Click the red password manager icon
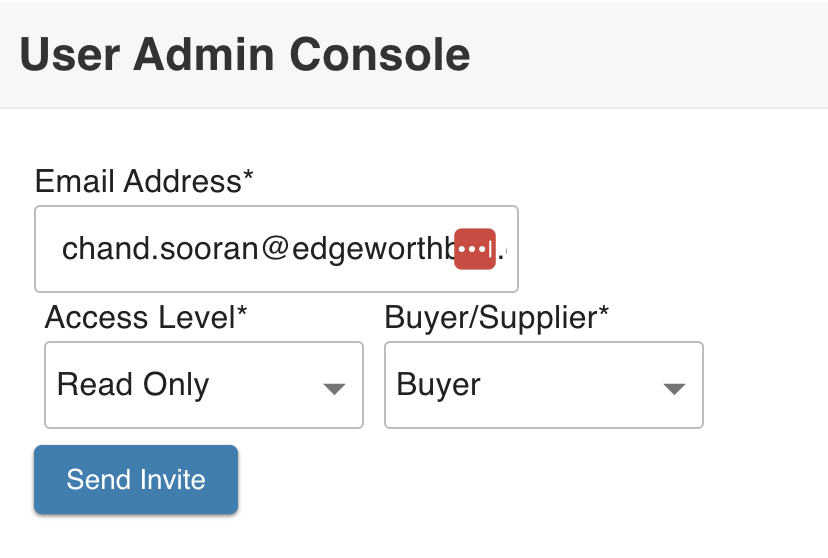The height and width of the screenshot is (558, 828). click(475, 248)
